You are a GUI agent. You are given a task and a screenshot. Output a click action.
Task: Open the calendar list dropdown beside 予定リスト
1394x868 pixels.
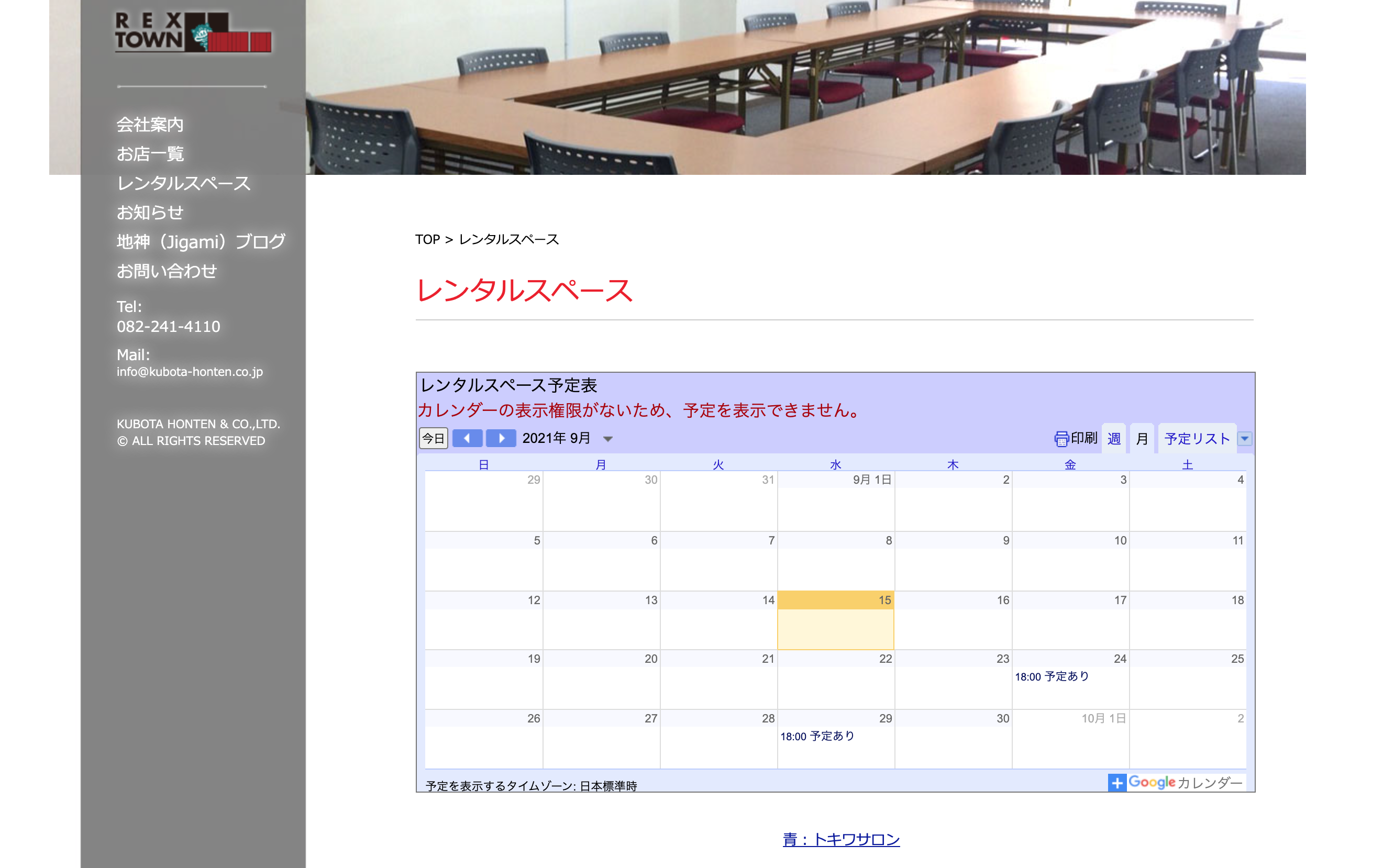[1244, 439]
